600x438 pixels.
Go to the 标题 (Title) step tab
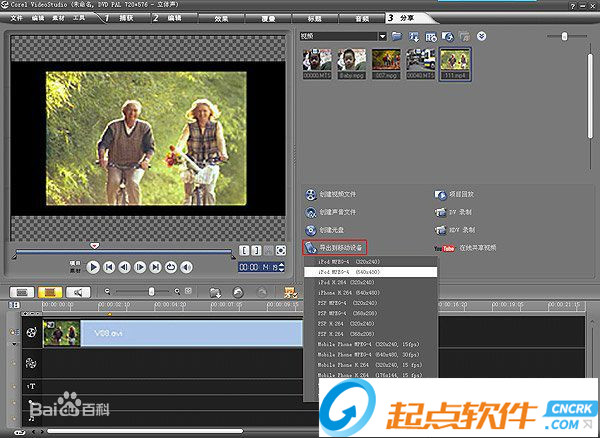(315, 18)
